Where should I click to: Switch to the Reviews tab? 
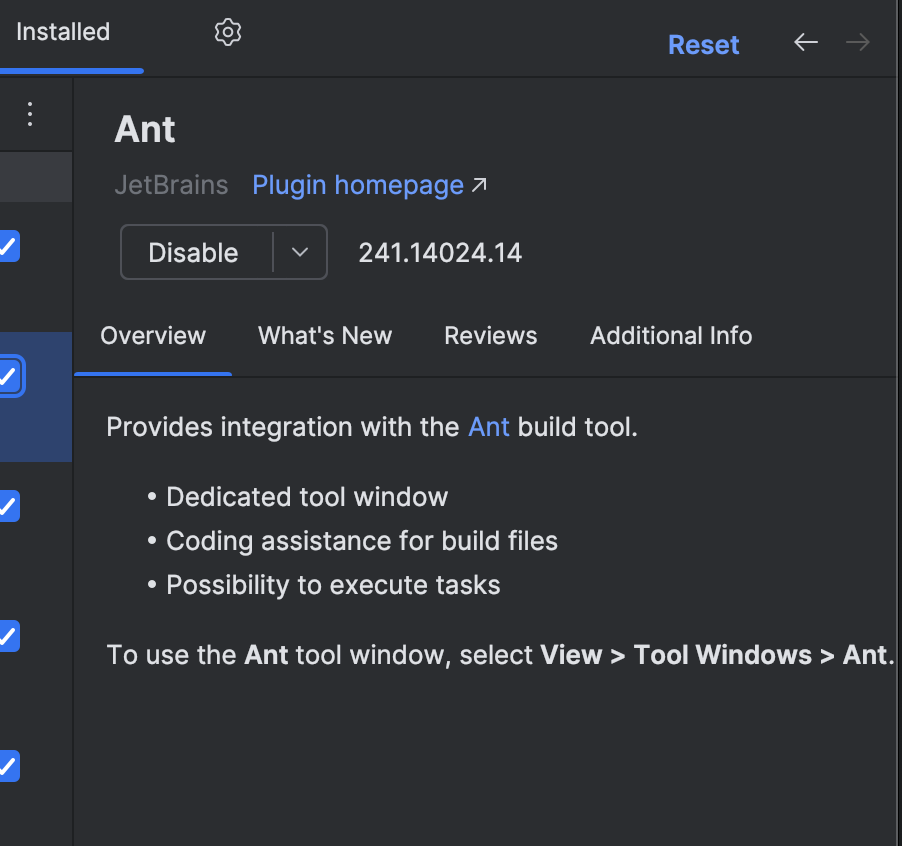click(490, 336)
